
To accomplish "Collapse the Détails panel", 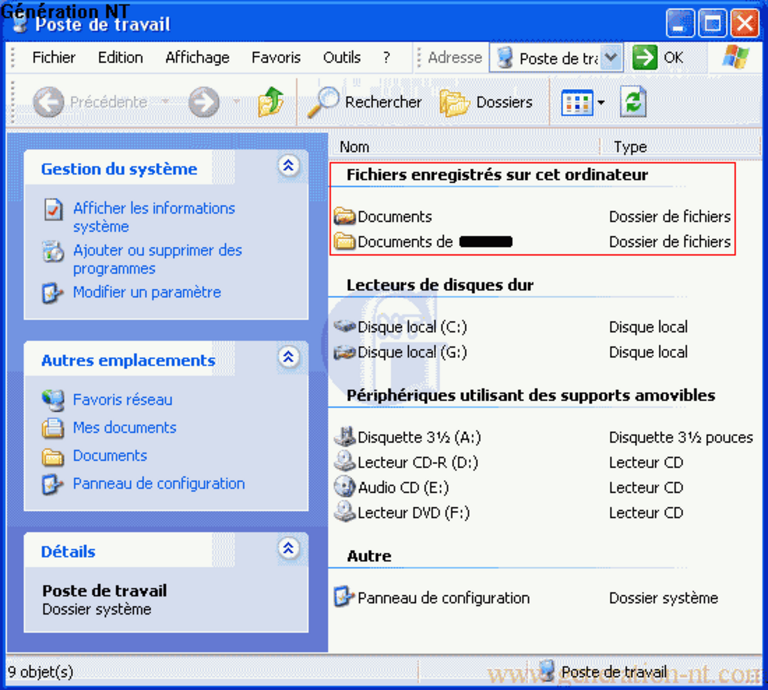I will click(288, 548).
